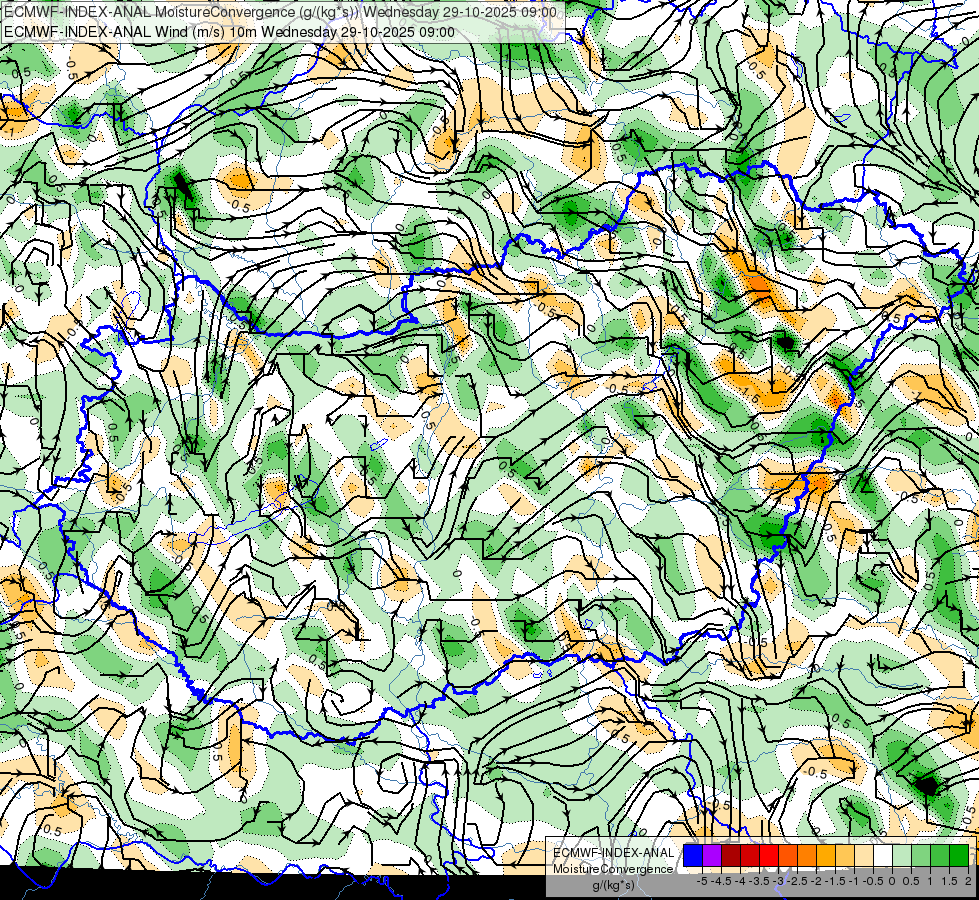979x900 pixels.
Task: Click the blue swatch in the legend
Action: (x=693, y=855)
